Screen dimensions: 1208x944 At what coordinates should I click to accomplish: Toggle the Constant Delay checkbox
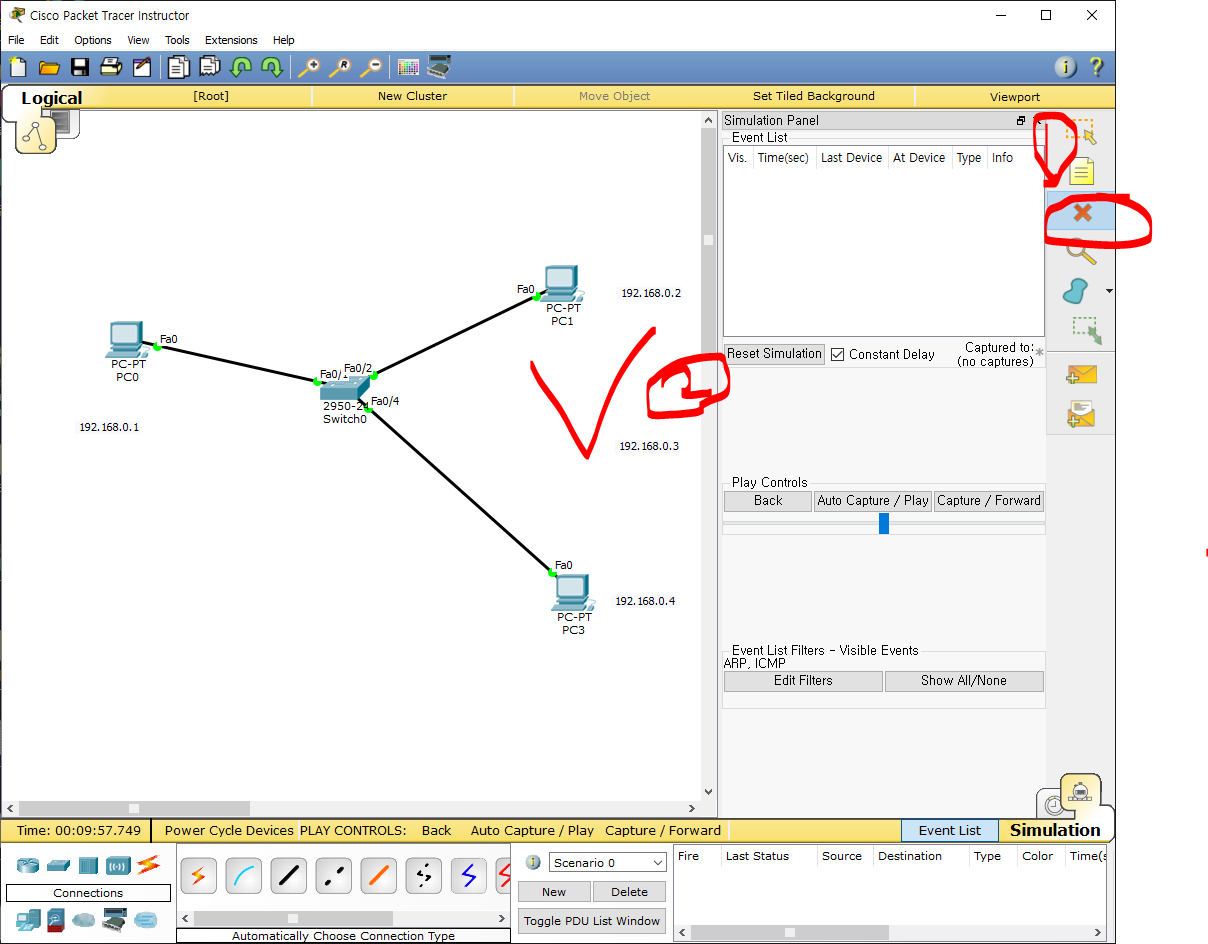click(x=838, y=354)
